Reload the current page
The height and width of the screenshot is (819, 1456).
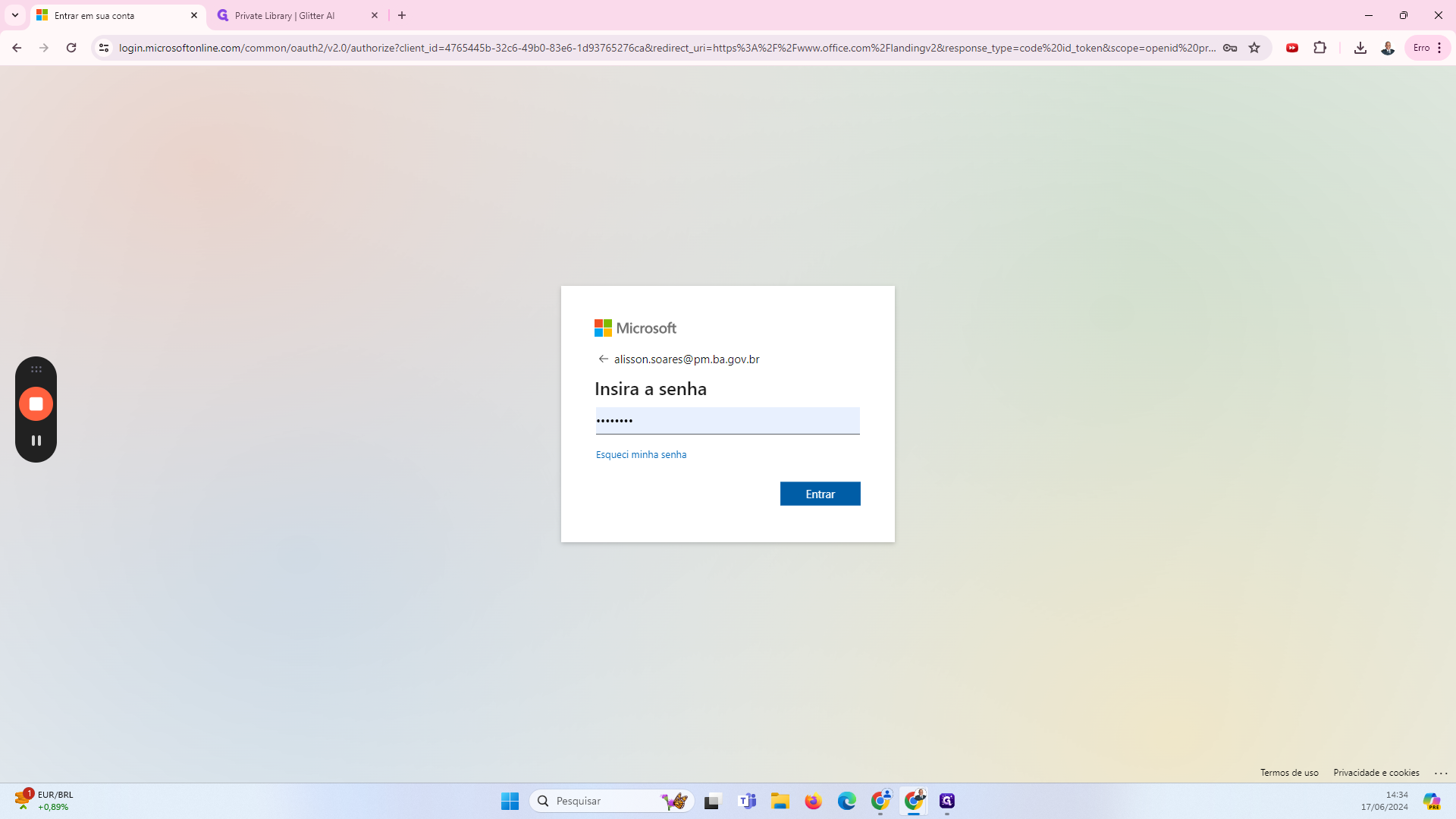pos(71,48)
